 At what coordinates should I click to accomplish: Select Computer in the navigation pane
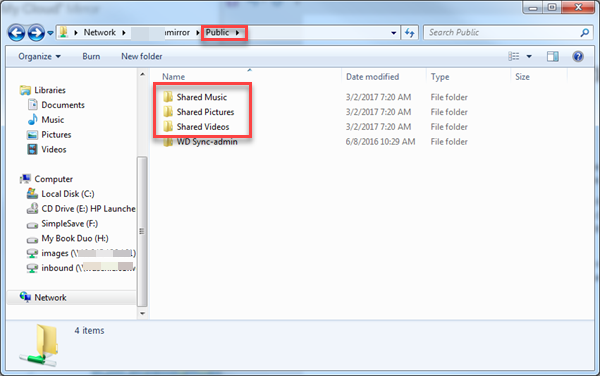click(x=54, y=179)
